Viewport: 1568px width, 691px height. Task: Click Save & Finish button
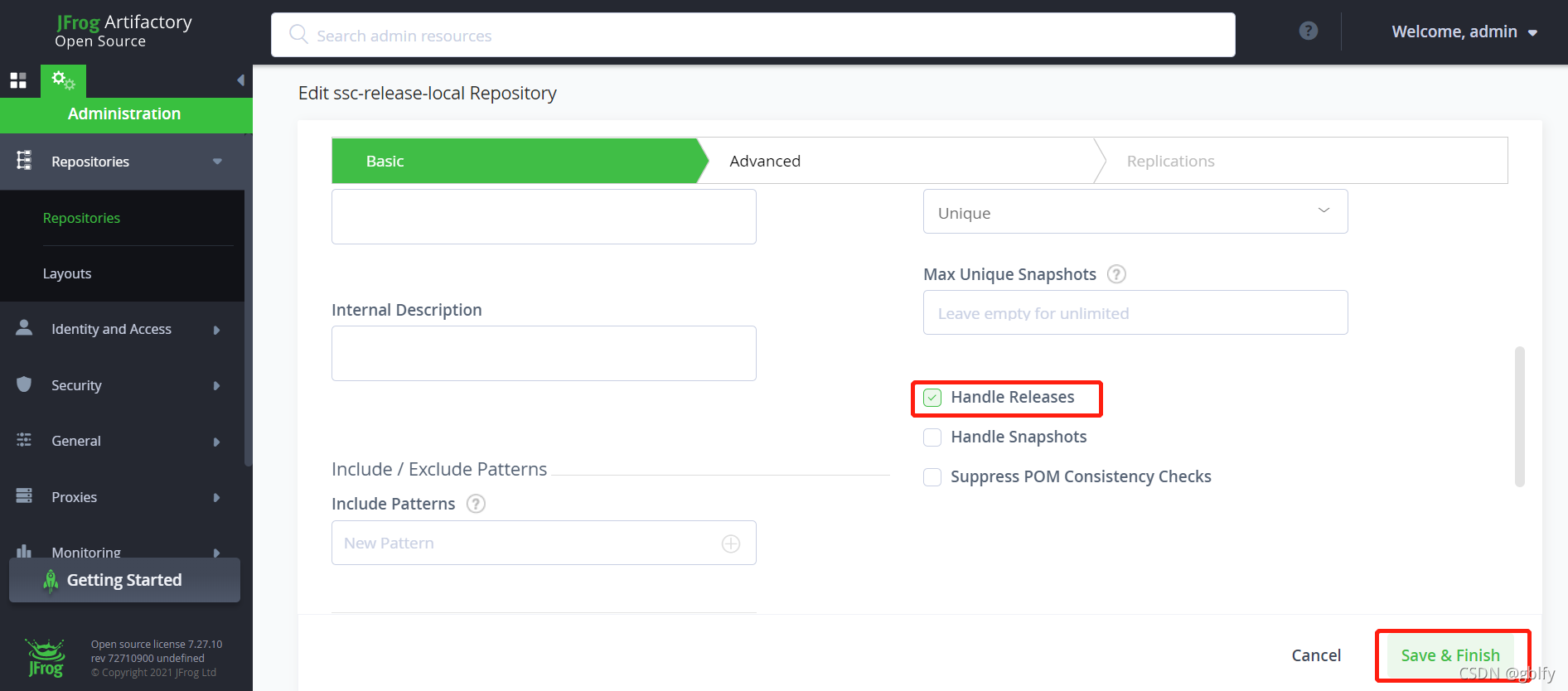coord(1450,655)
